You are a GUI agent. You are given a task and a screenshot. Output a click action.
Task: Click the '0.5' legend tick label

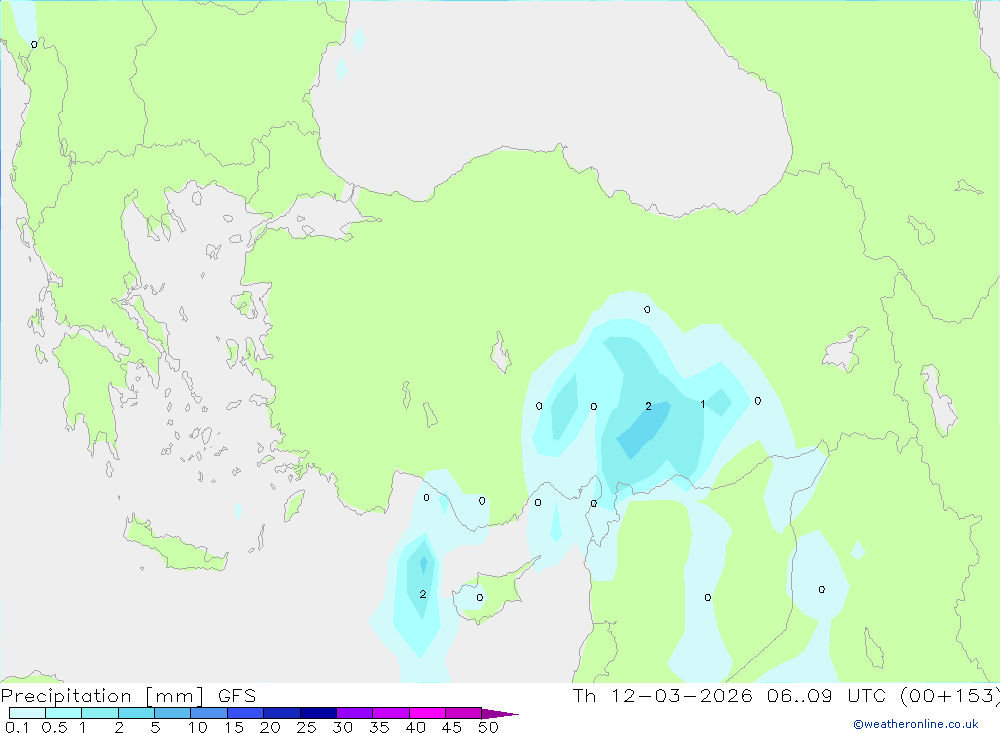[x=54, y=727]
